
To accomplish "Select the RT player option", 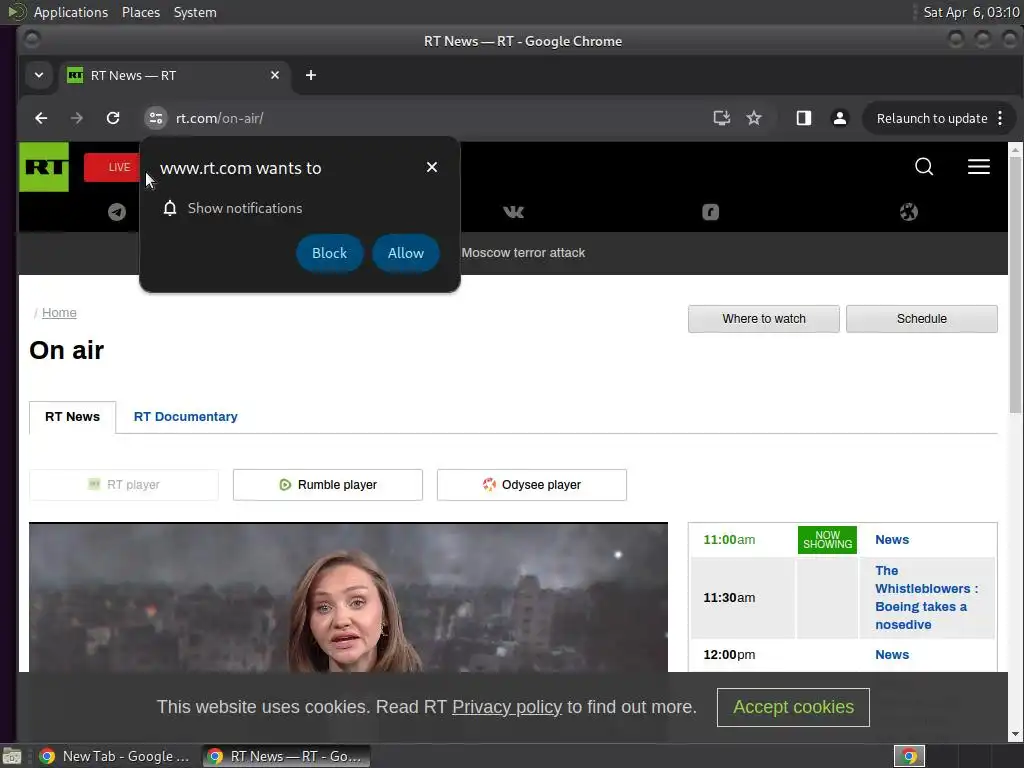I will (124, 485).
